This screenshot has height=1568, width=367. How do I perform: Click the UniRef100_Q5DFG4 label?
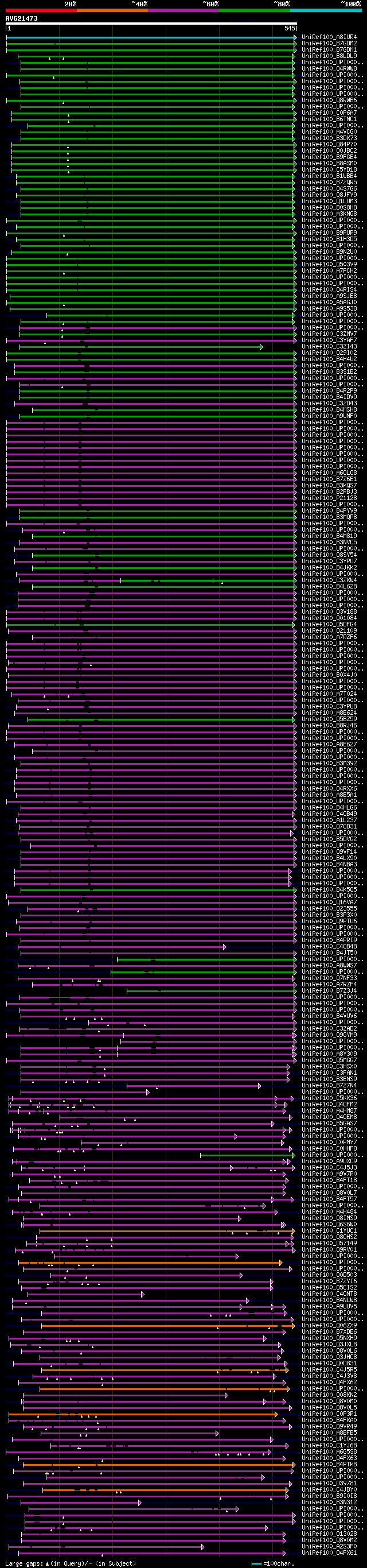pos(329,625)
